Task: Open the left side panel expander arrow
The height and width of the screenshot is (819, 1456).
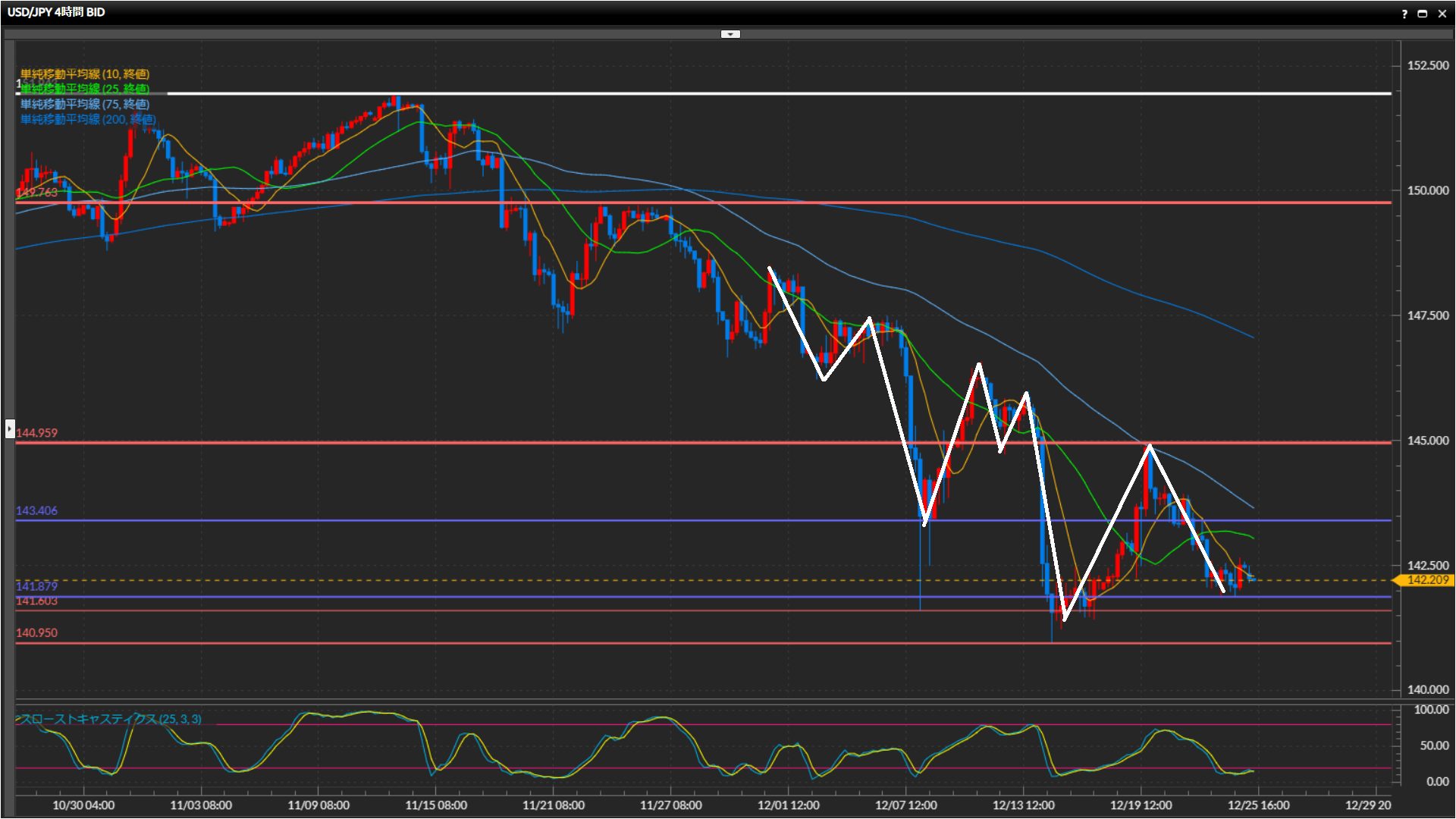Action: (x=10, y=428)
